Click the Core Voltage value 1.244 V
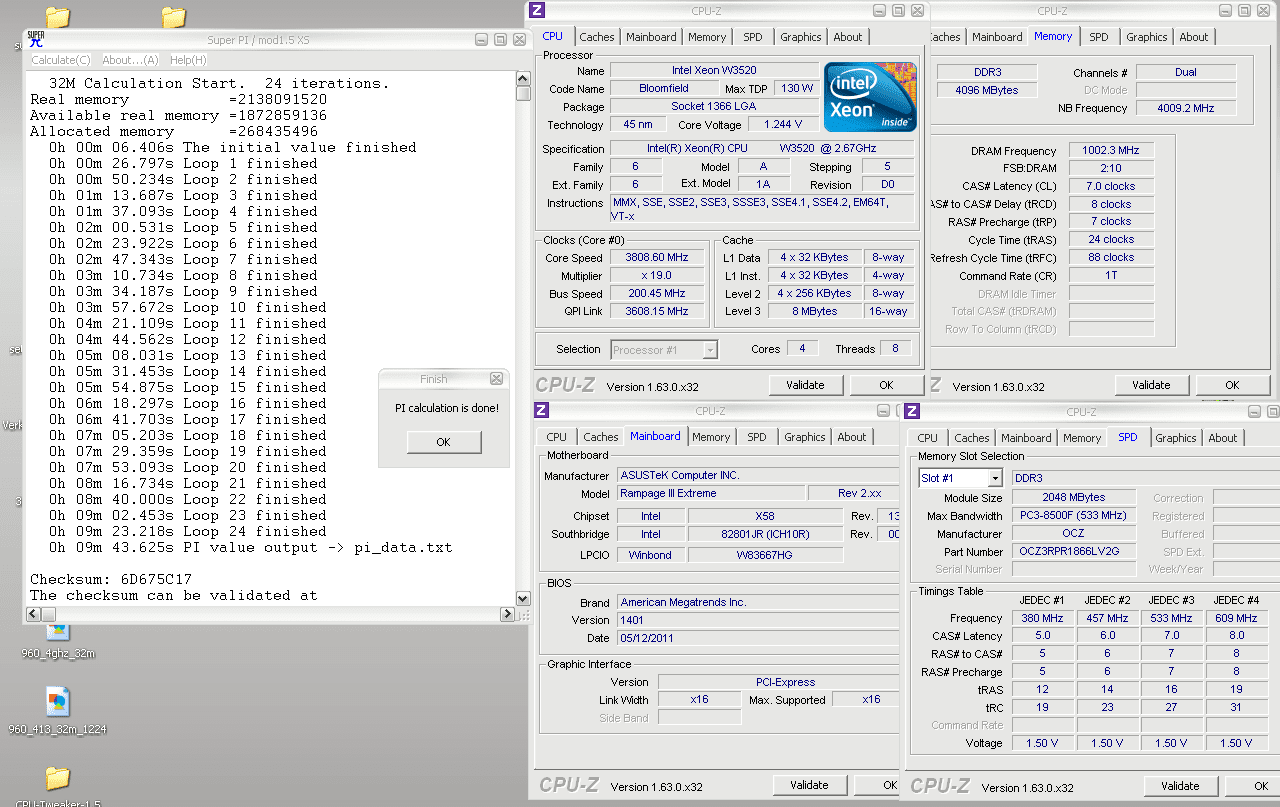 781,125
